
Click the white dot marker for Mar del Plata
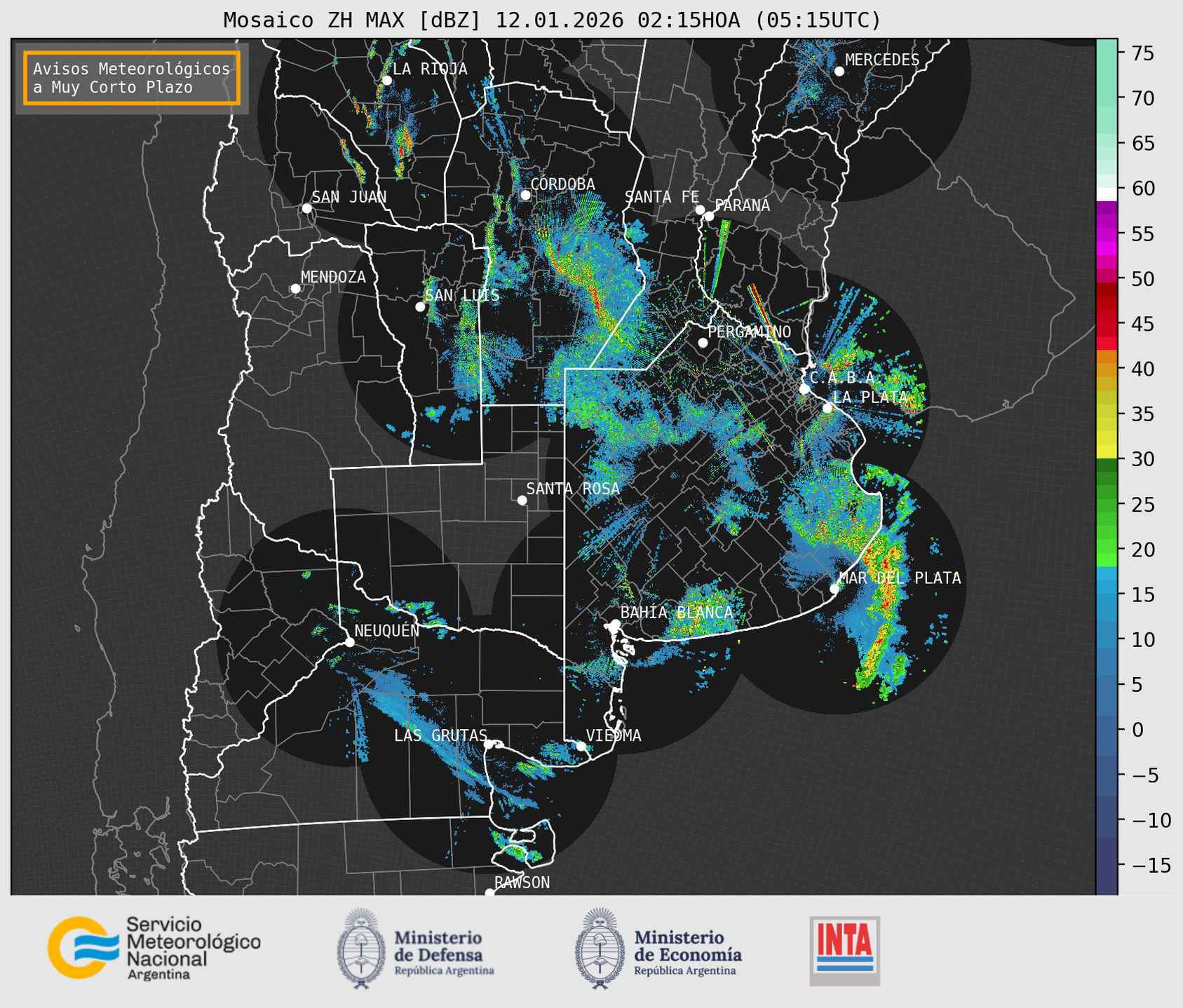coord(834,588)
